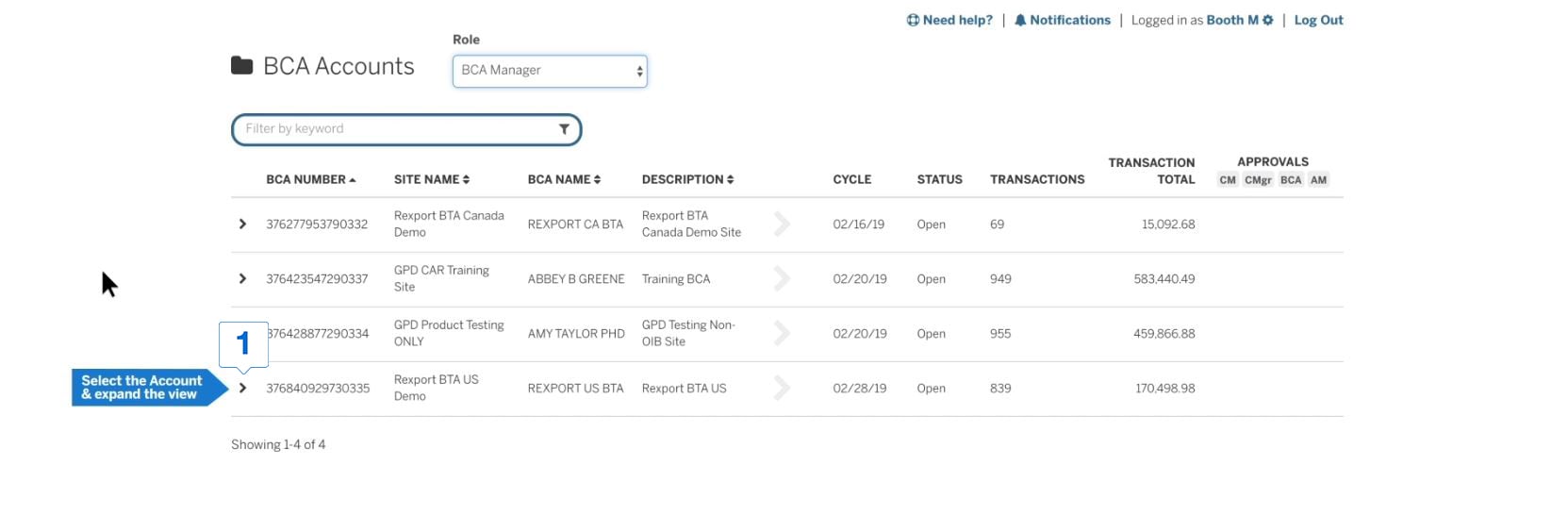Viewport: 1568px width, 515px height.
Task: Click the arrow beside Training BCA description
Action: point(782,279)
